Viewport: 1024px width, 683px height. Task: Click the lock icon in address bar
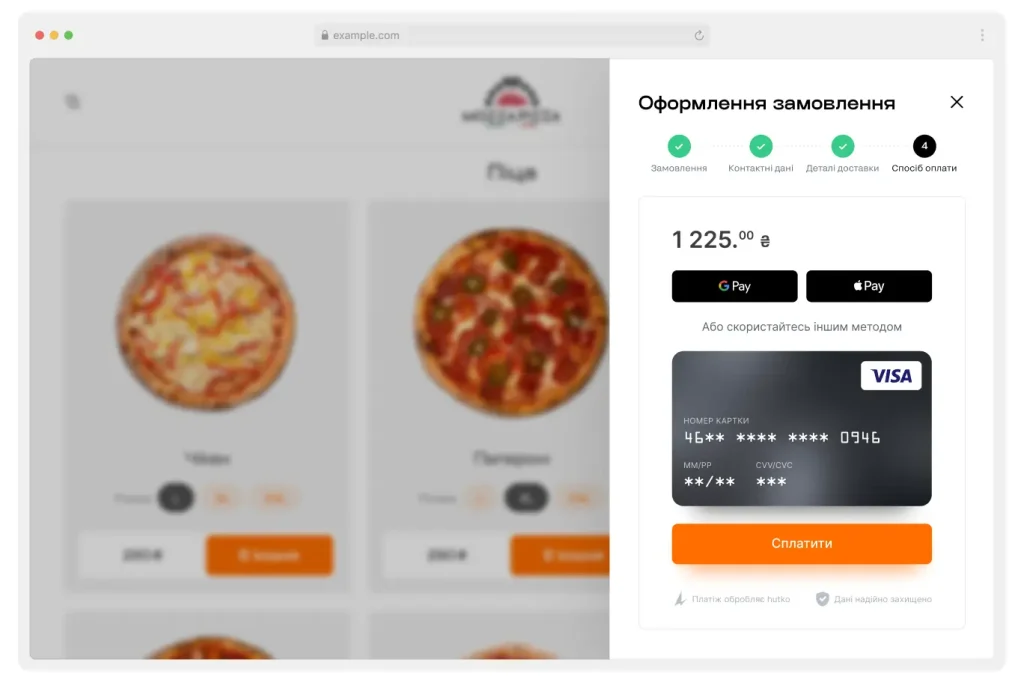(x=325, y=35)
